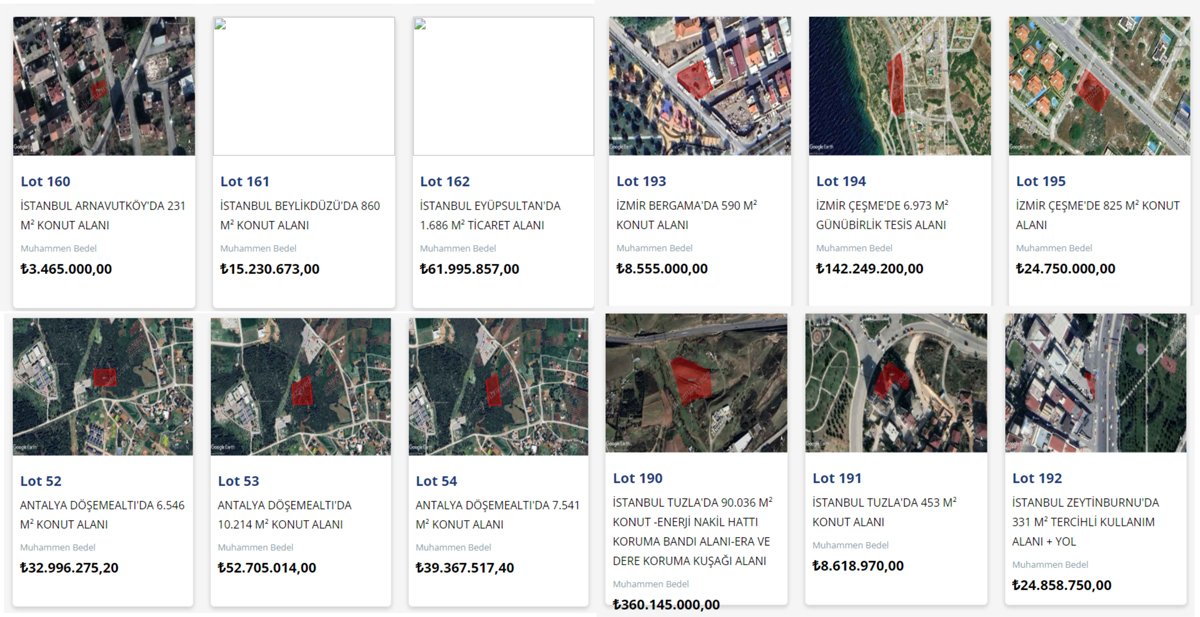
Task: Open İzmir Bergama'da 590 m² Konut Alanı listing
Action: point(686,215)
